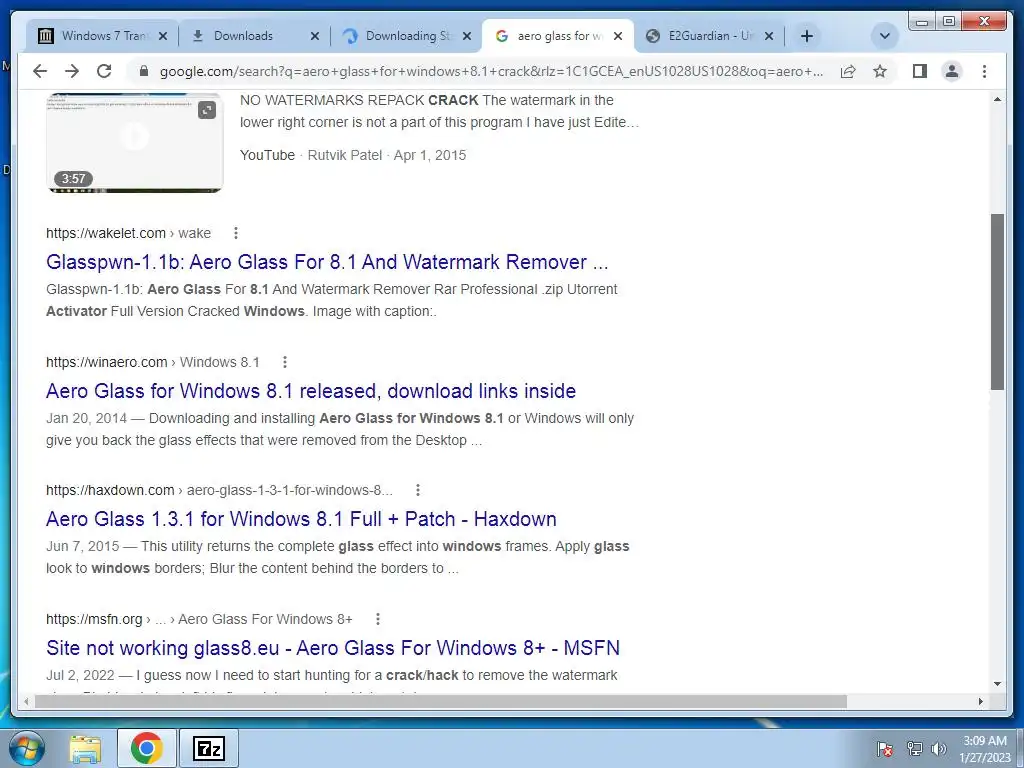Viewport: 1024px width, 768px height.
Task: Open Chrome side panel
Action: [920, 71]
